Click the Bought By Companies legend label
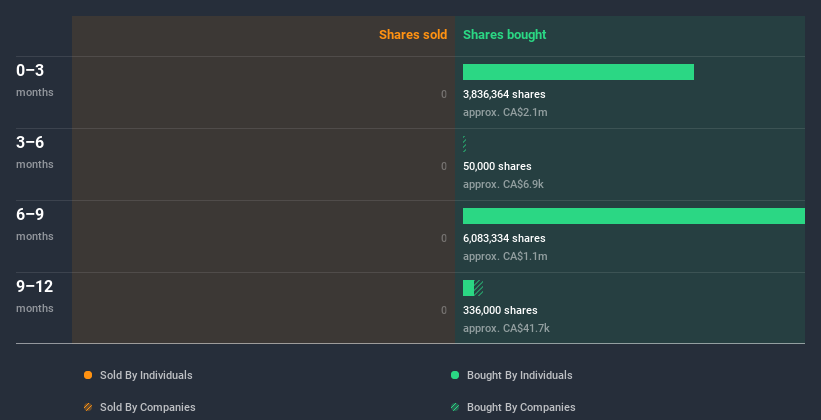 point(521,407)
